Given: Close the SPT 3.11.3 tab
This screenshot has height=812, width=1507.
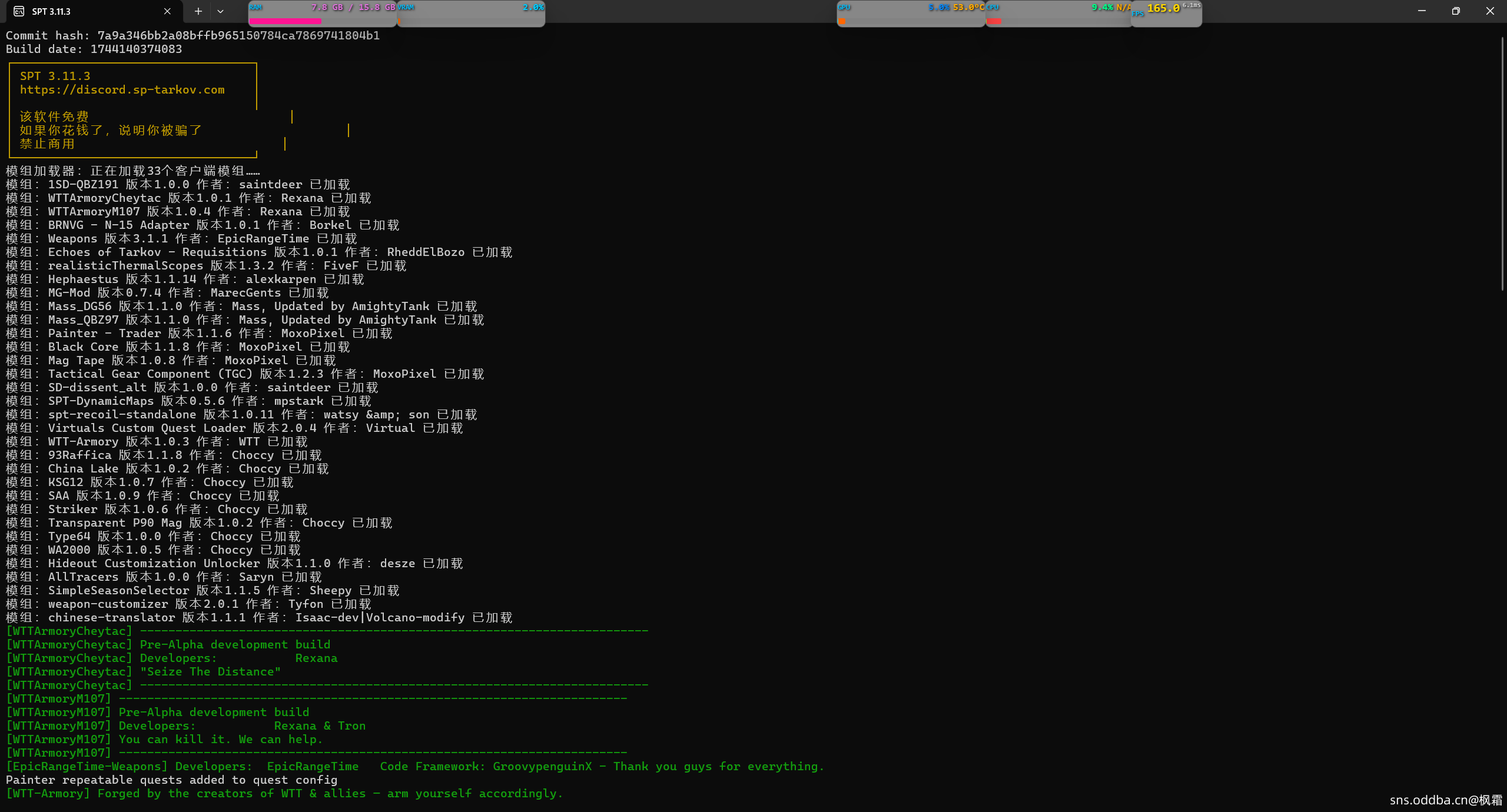Looking at the screenshot, I should [x=167, y=11].
